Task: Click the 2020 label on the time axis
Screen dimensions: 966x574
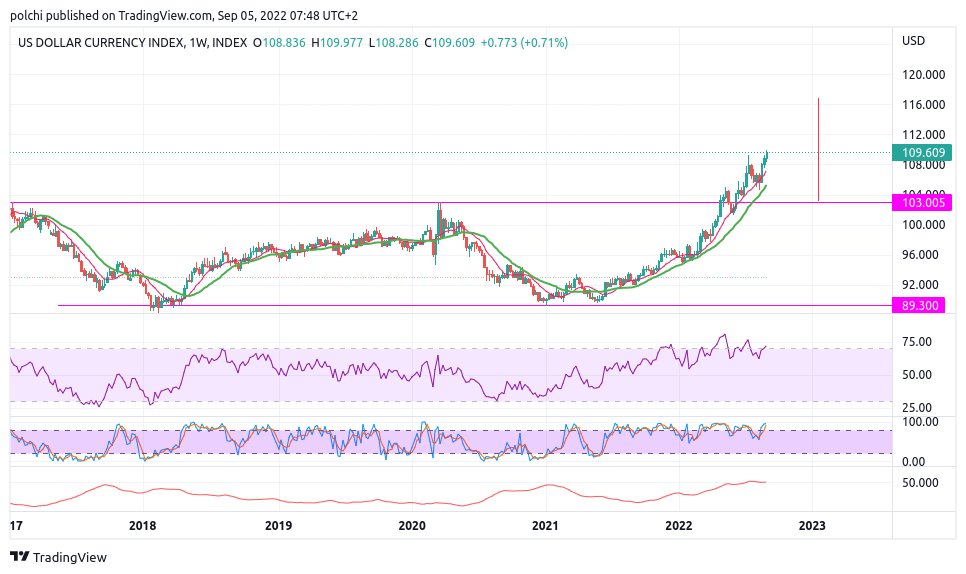Action: coord(412,525)
